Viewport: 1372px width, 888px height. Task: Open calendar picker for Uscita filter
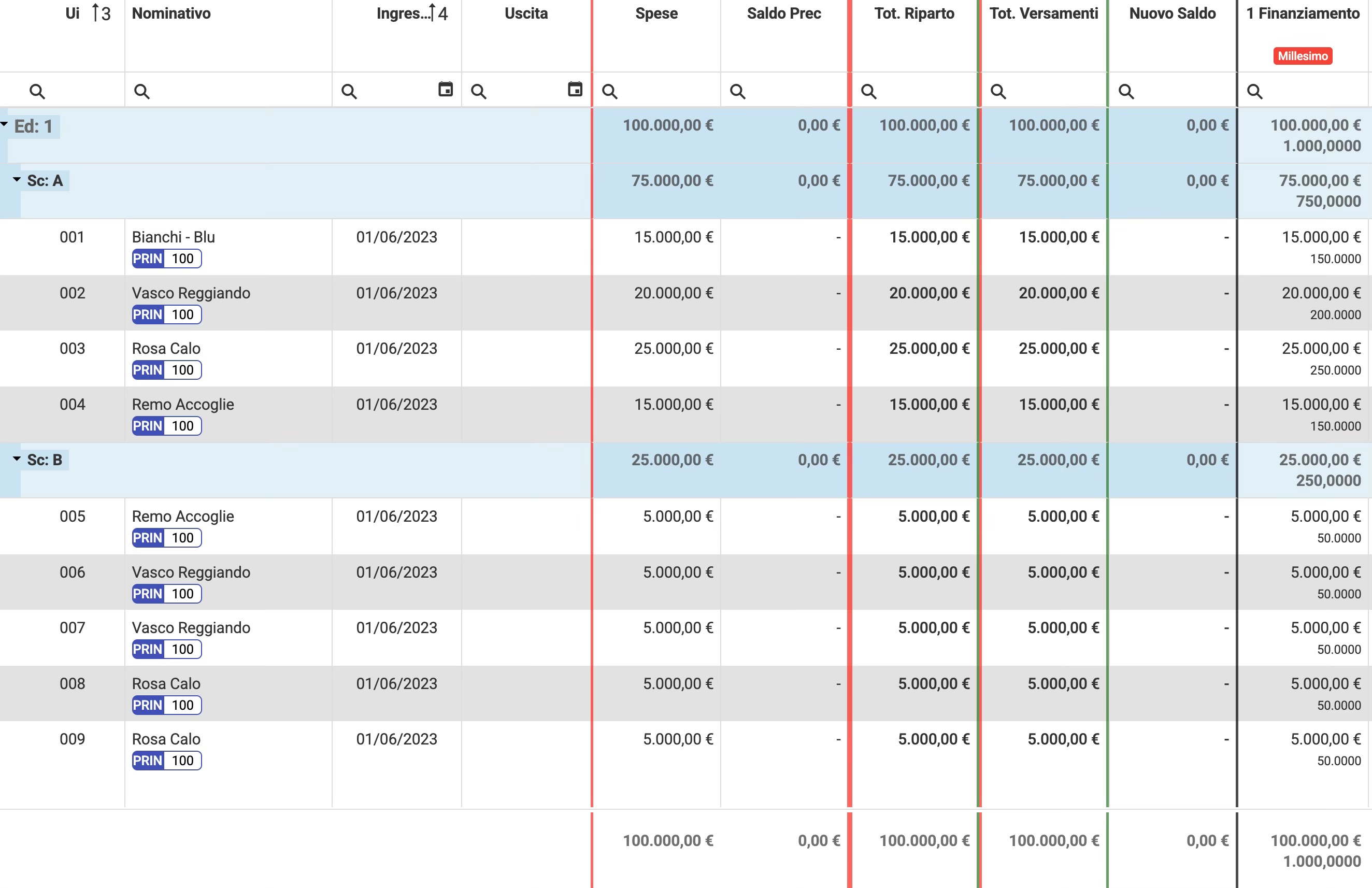tap(575, 89)
